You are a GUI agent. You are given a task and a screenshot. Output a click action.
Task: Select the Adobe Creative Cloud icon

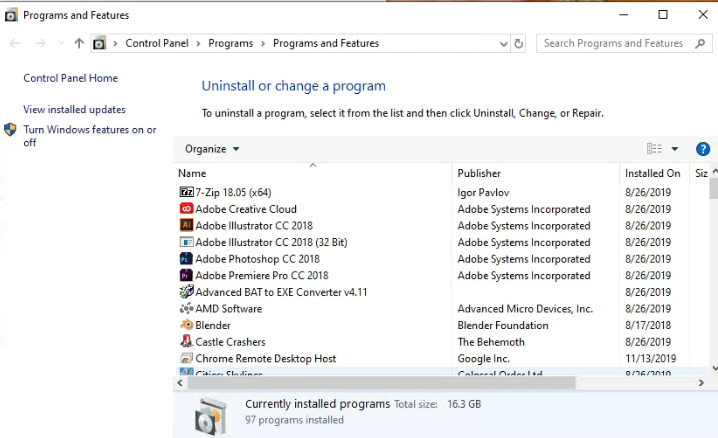(186, 209)
